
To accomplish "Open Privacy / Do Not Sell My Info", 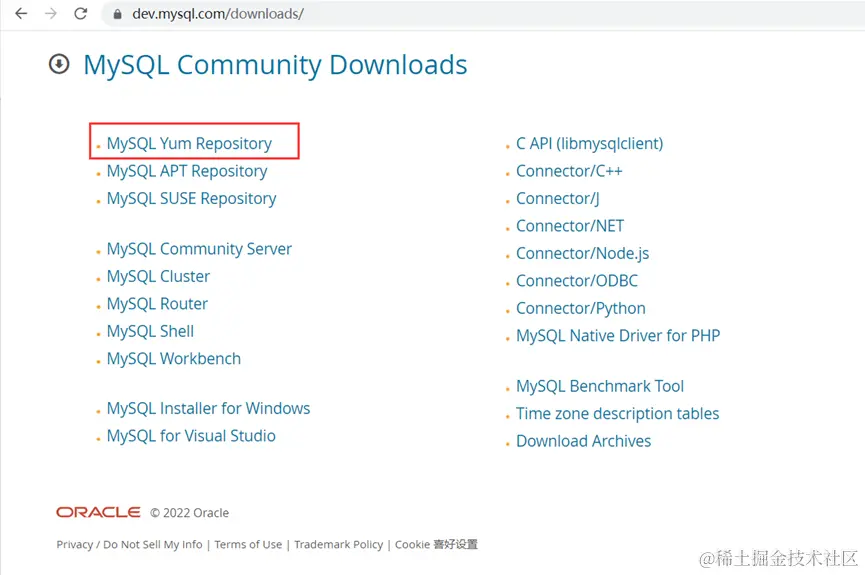I will tap(130, 545).
